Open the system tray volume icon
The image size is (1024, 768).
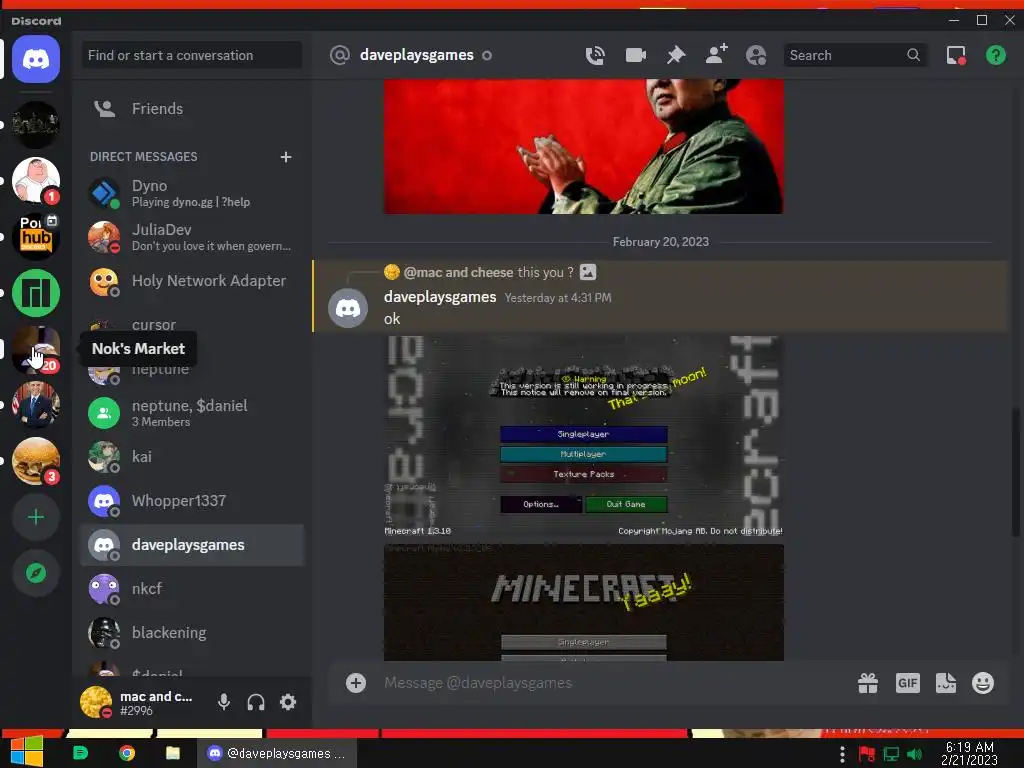click(915, 754)
